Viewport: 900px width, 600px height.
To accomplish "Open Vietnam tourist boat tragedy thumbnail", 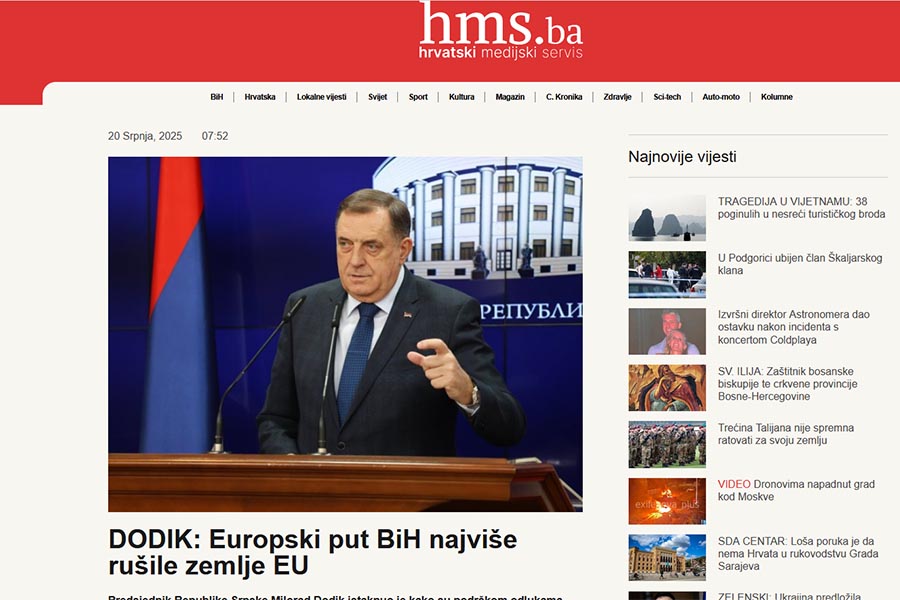I will (x=667, y=218).
